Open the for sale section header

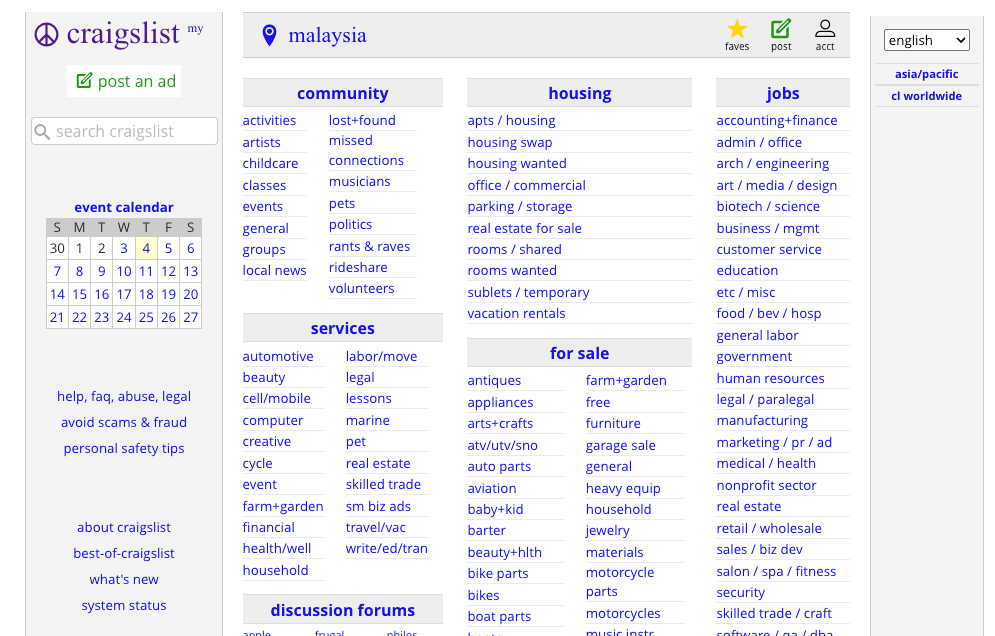[x=579, y=353]
